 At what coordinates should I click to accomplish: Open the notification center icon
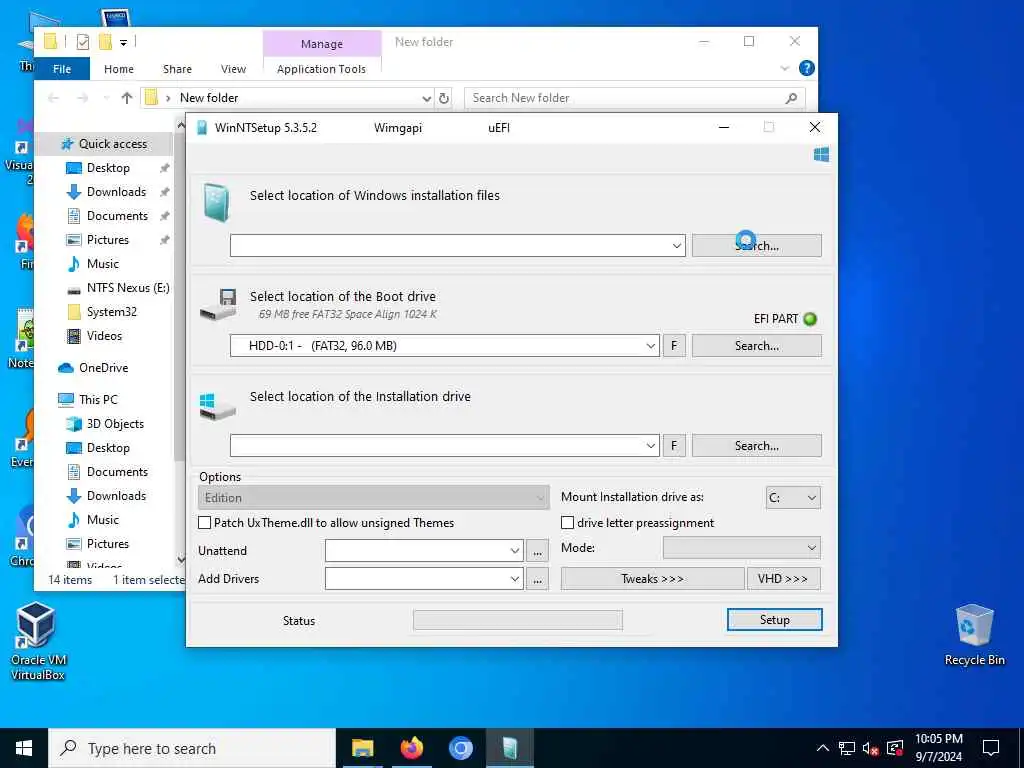tap(991, 748)
